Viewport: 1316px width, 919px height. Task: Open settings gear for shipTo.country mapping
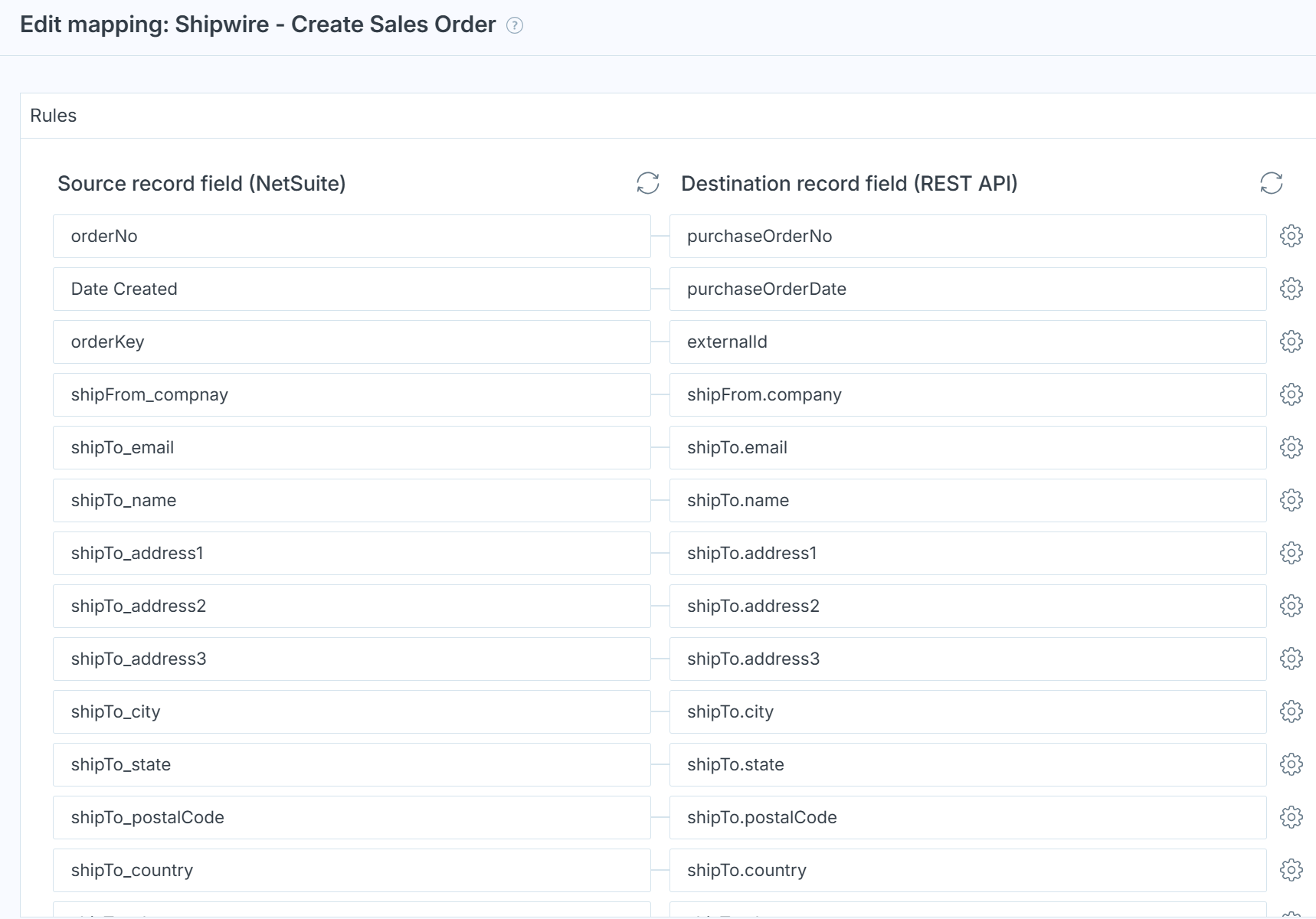pos(1291,870)
